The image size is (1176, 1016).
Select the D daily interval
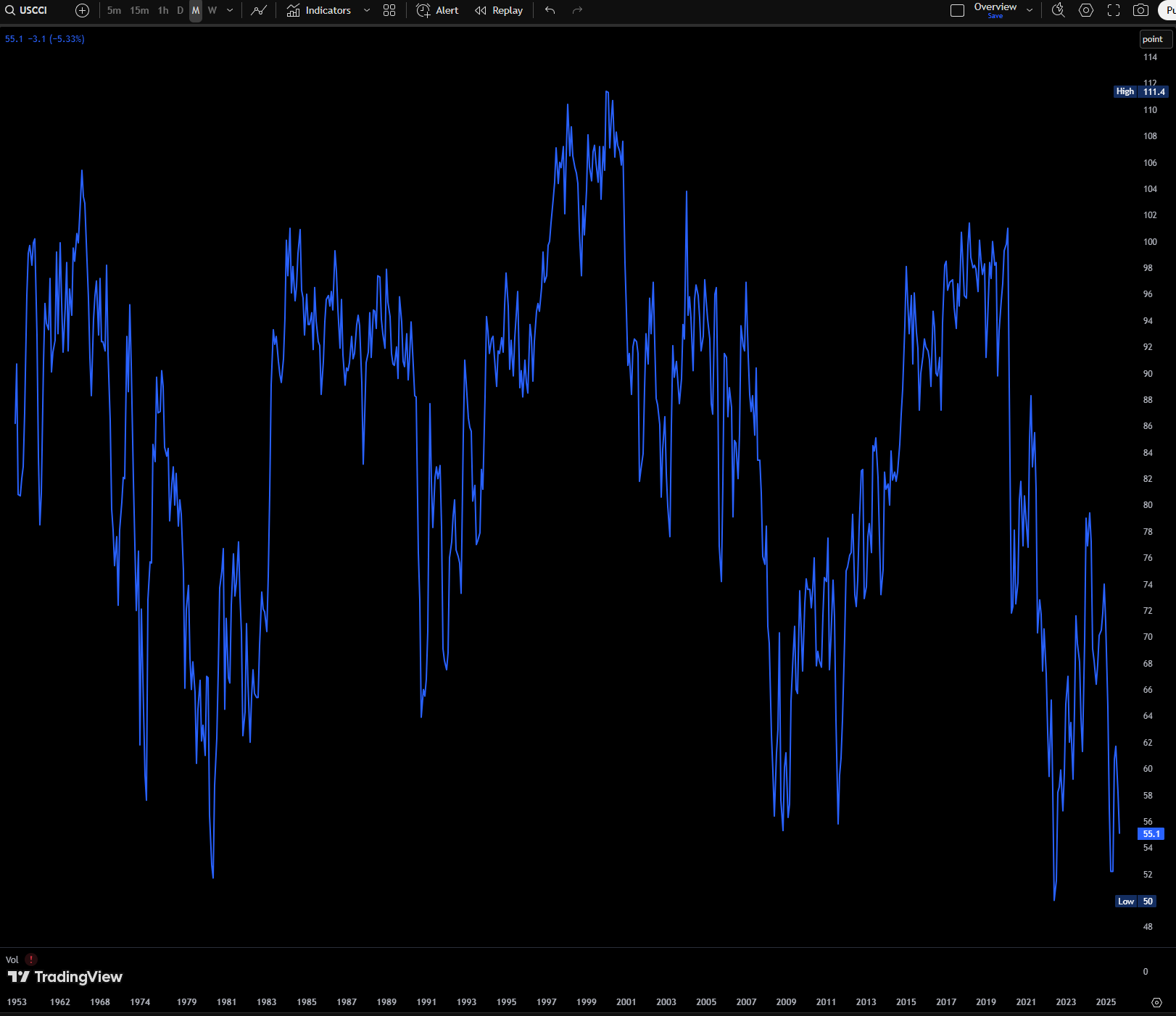pyautogui.click(x=181, y=10)
